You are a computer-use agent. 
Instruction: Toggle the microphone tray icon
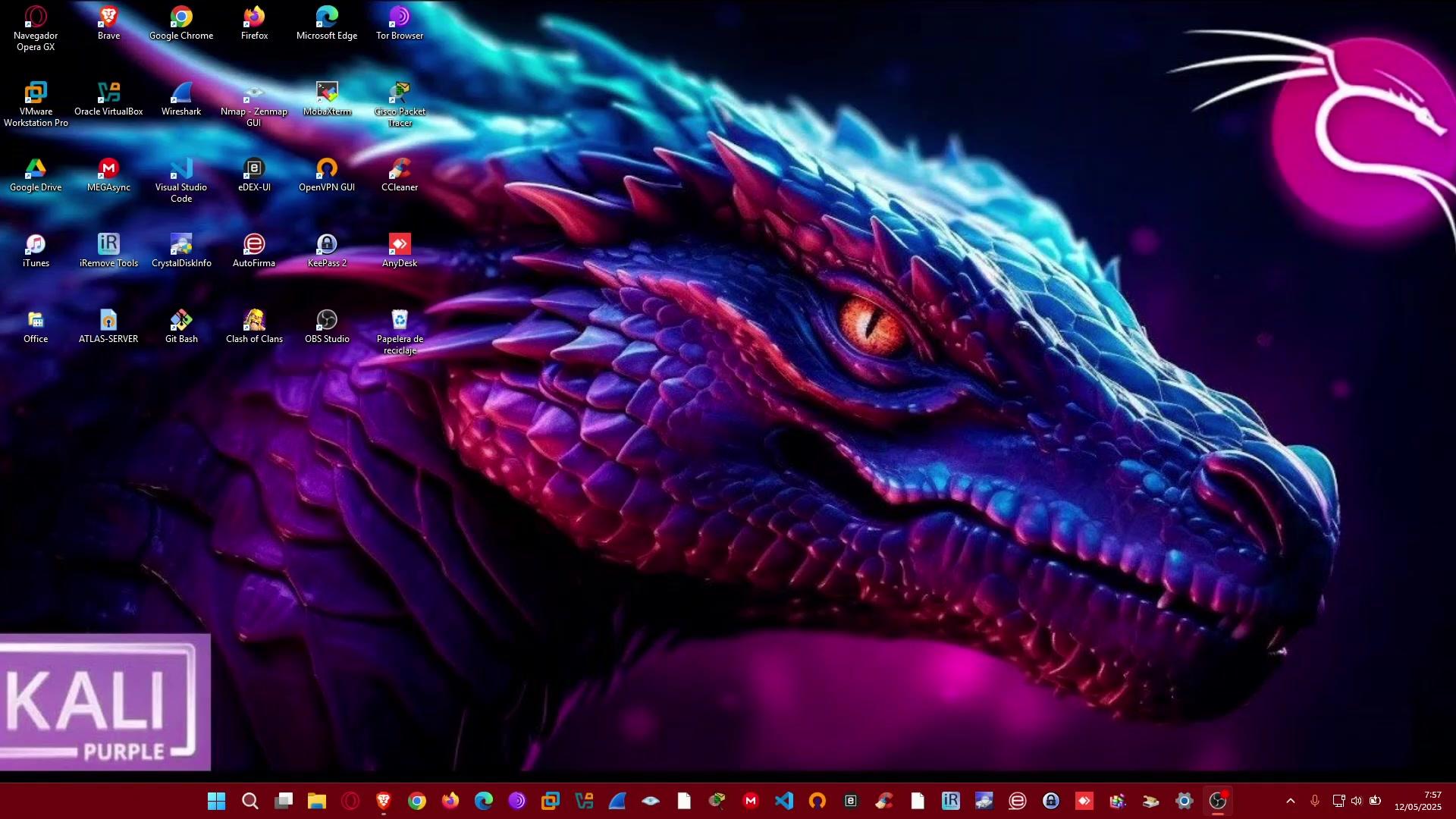pyautogui.click(x=1315, y=801)
